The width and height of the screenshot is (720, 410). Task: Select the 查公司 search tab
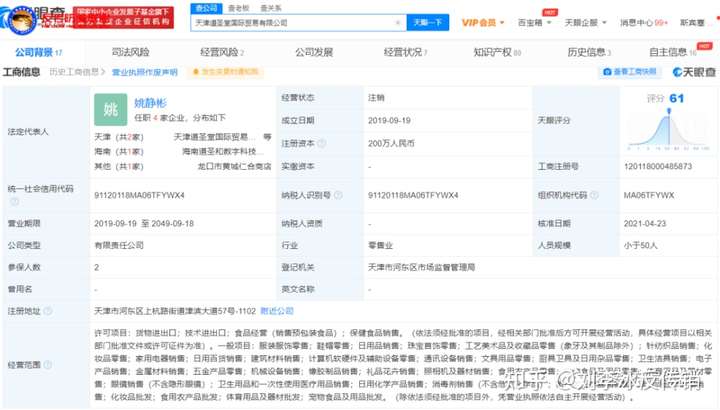(x=206, y=8)
